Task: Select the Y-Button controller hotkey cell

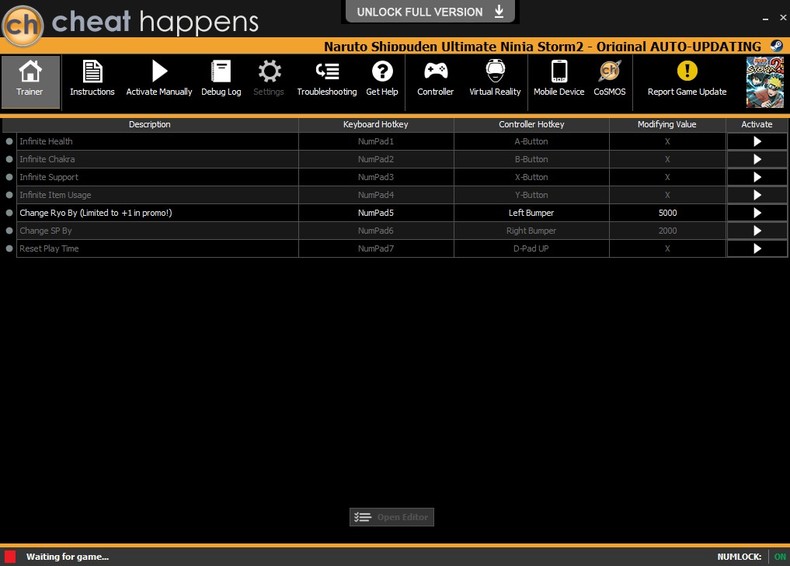Action: pyautogui.click(x=532, y=195)
